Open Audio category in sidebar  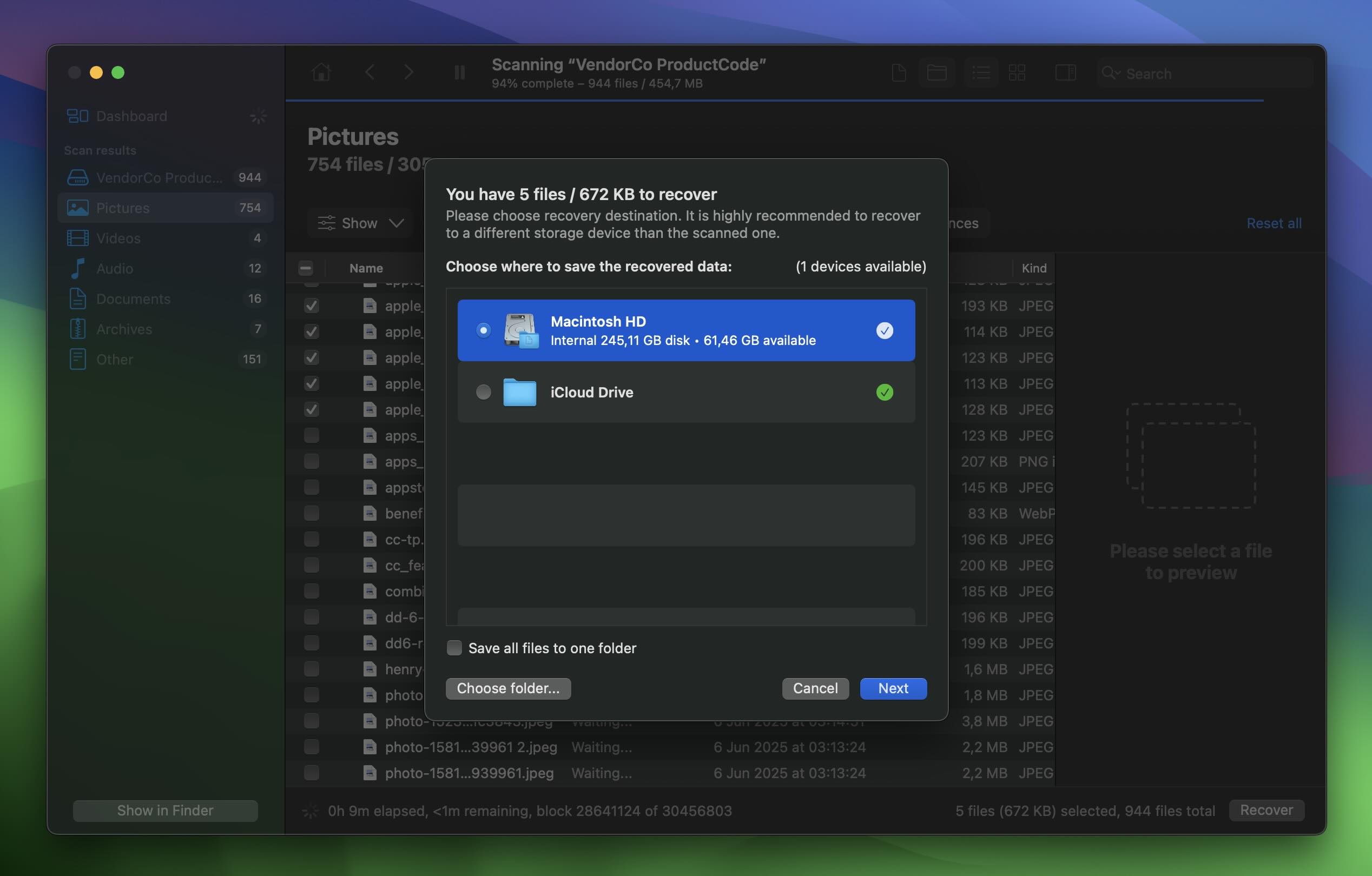tap(165, 268)
